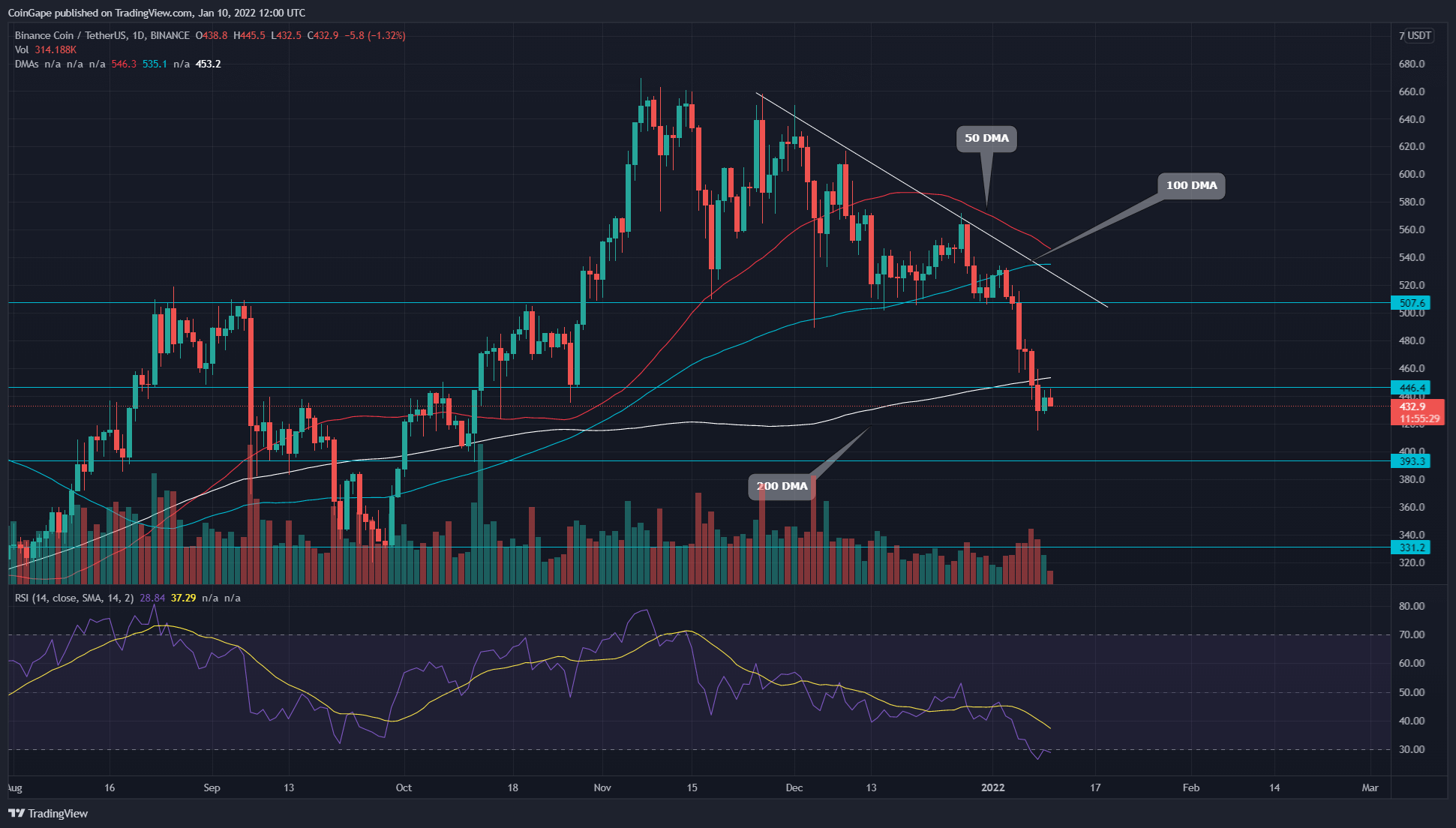
Task: Click the Nov label on time axis
Action: coord(602,787)
